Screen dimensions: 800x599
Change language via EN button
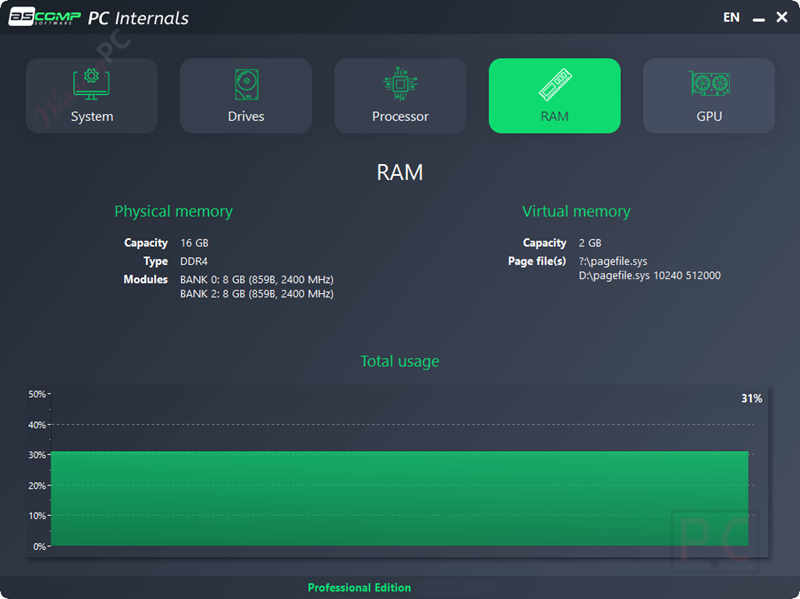731,17
